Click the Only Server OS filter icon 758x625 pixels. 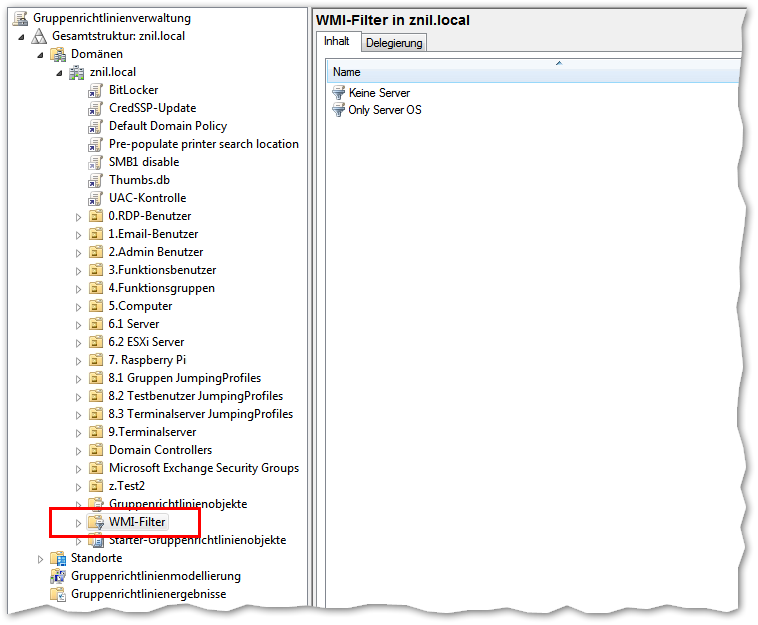[339, 110]
